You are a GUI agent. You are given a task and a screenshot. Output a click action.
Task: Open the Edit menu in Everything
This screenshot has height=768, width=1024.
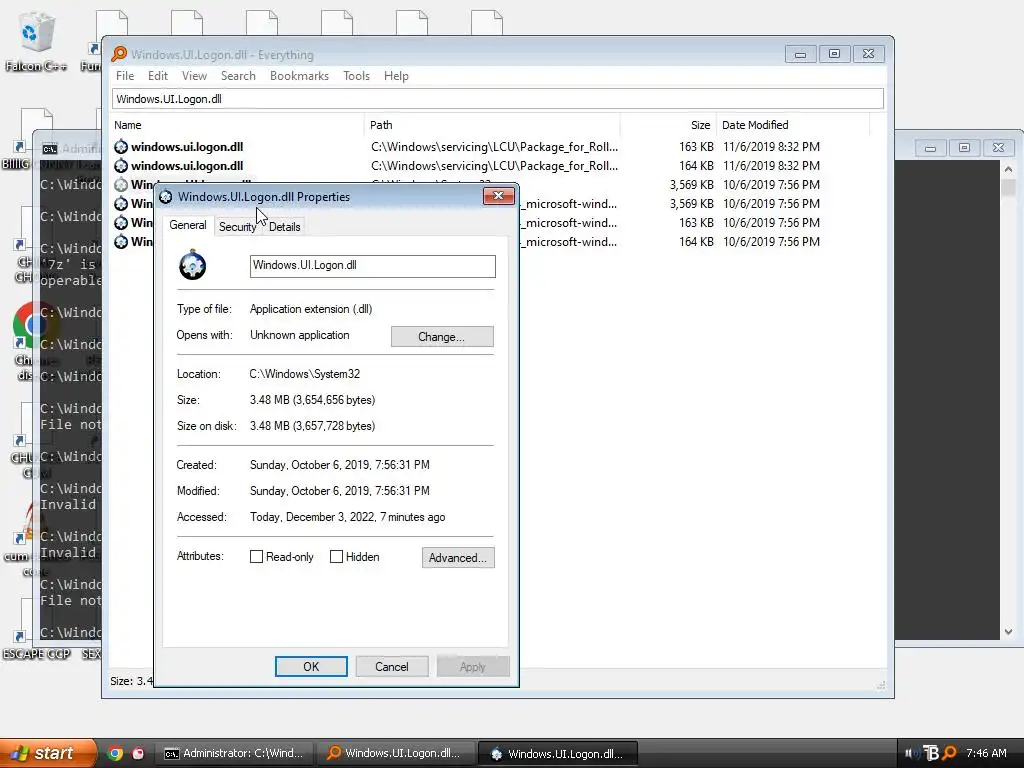point(157,76)
